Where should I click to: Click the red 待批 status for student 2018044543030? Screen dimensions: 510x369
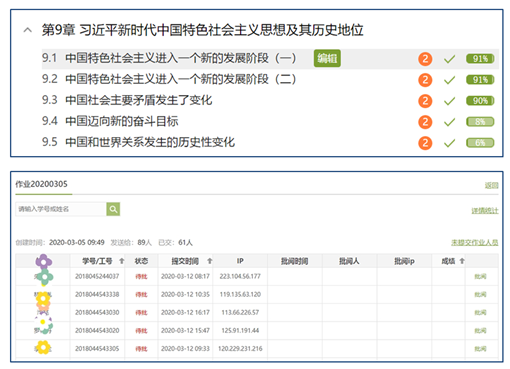point(141,313)
